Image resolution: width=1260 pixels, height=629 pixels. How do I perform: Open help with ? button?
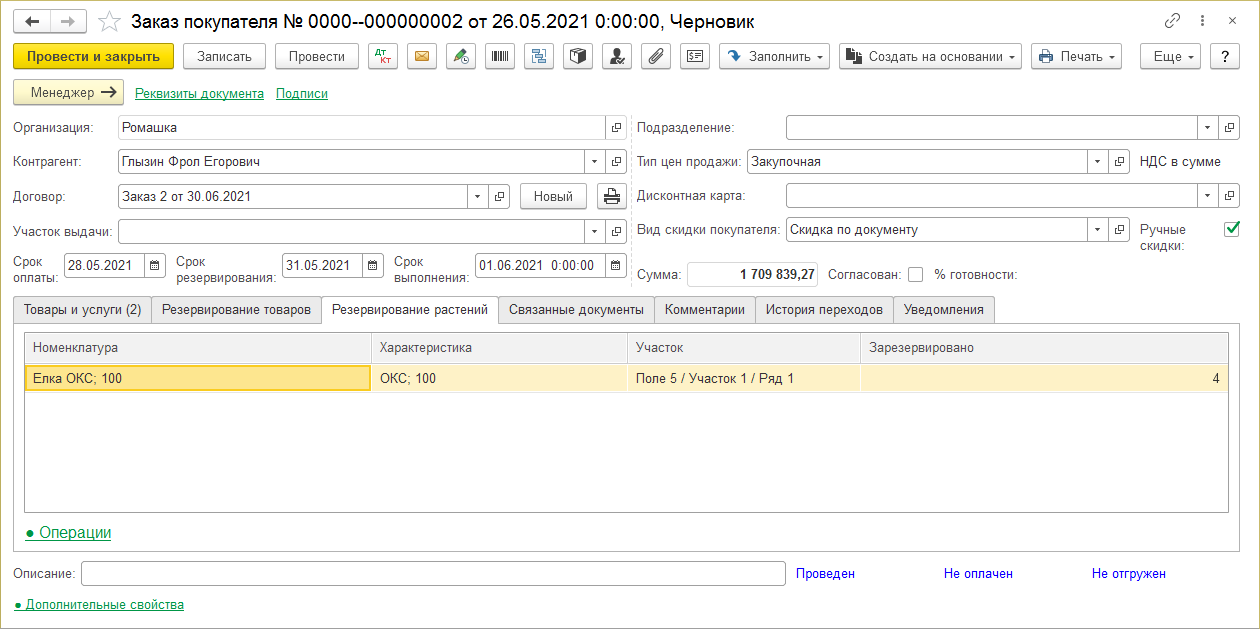click(1225, 57)
